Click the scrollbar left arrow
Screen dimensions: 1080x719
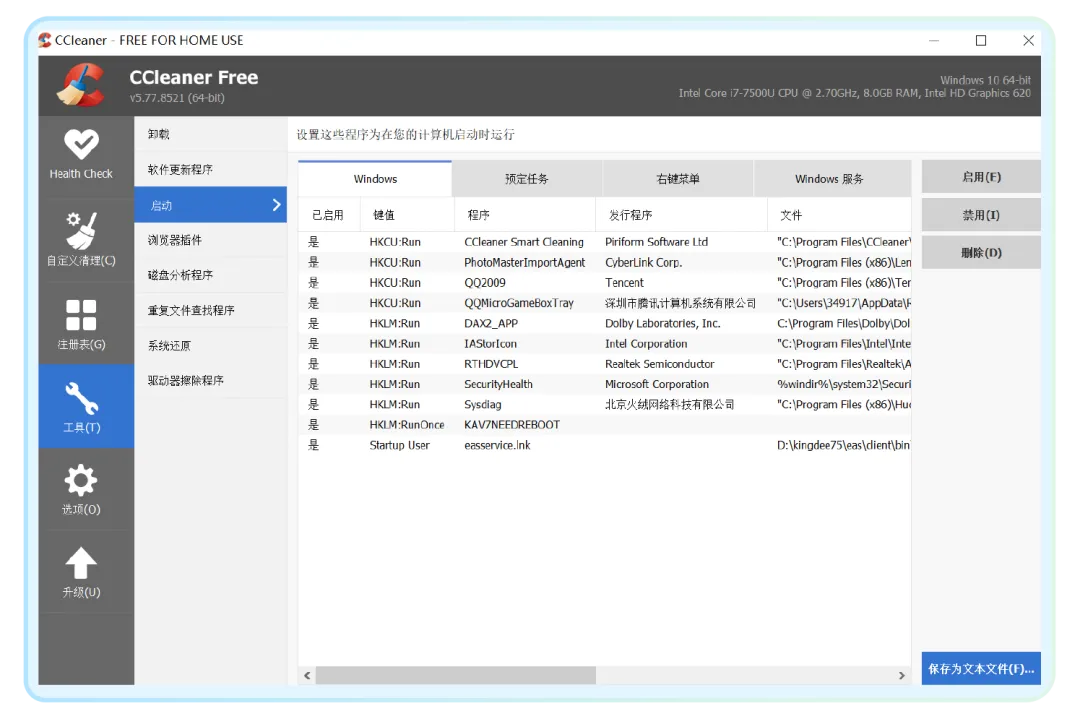click(307, 676)
